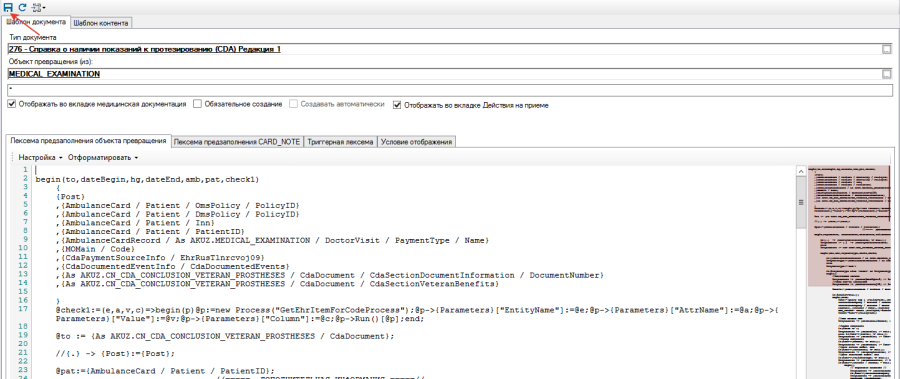Viewport: 900px width, 379px height.
Task: Open 'Триггерная лексема' tab
Action: pos(340,142)
